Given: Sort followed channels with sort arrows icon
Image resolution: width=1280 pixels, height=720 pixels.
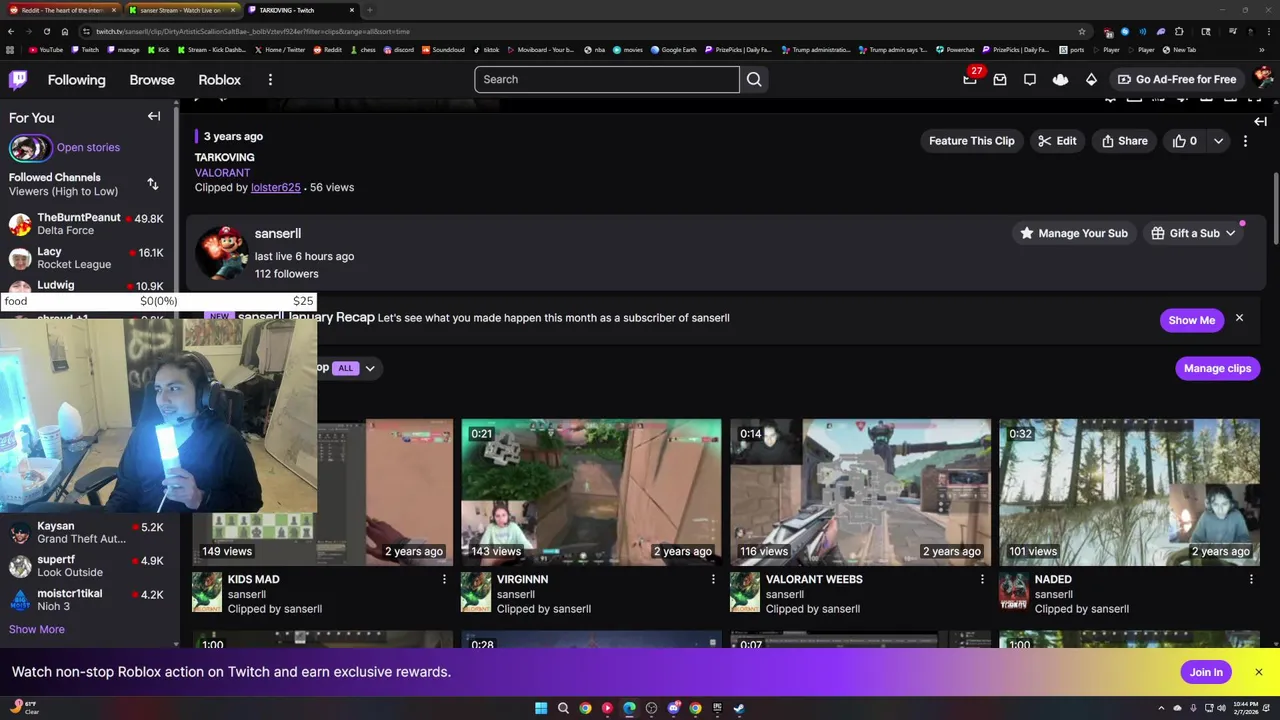Looking at the screenshot, I should [x=153, y=184].
